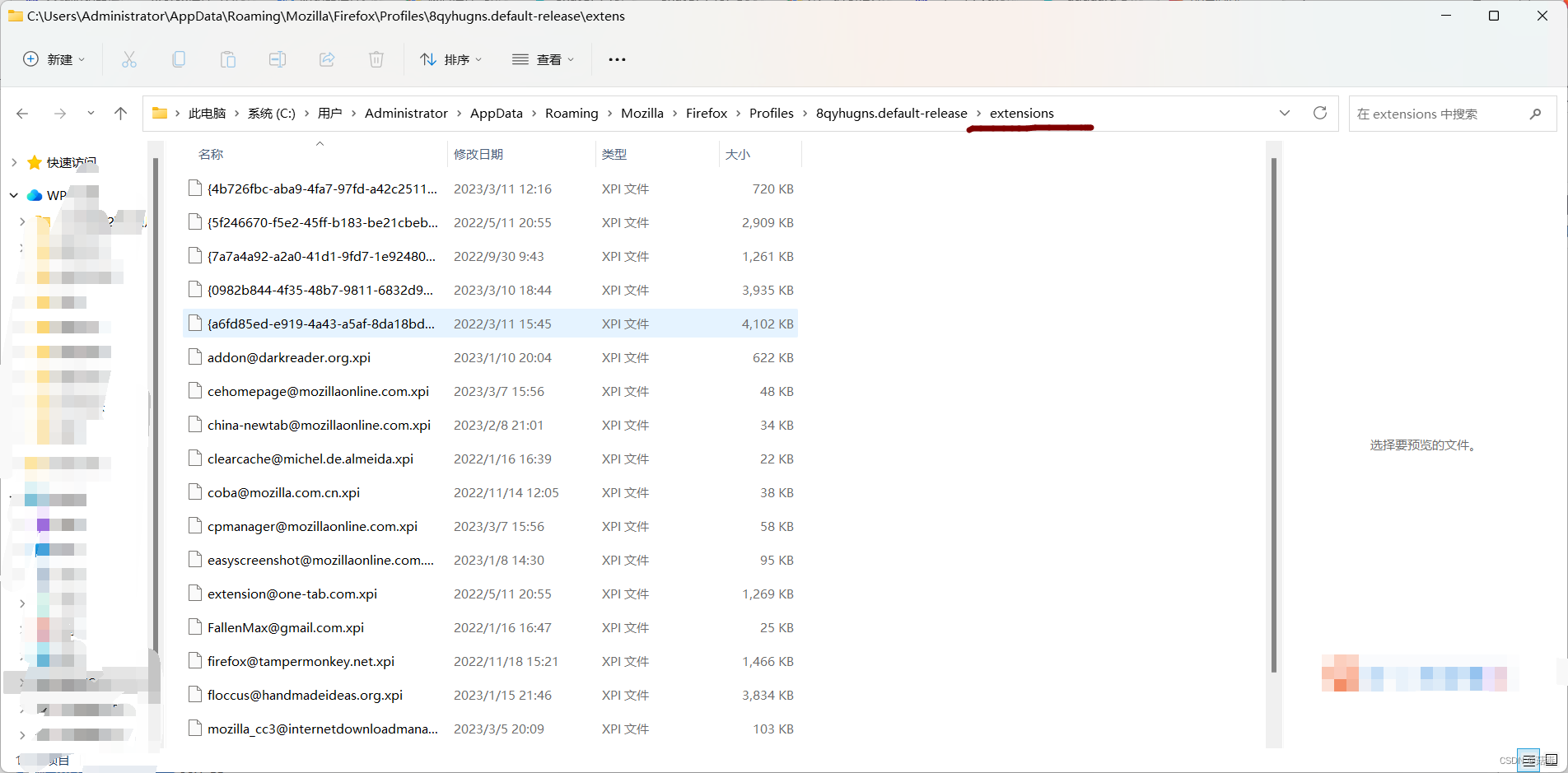1568x773 pixels.
Task: Select coba@mozilla.com.cn.xpi file
Action: click(490, 492)
